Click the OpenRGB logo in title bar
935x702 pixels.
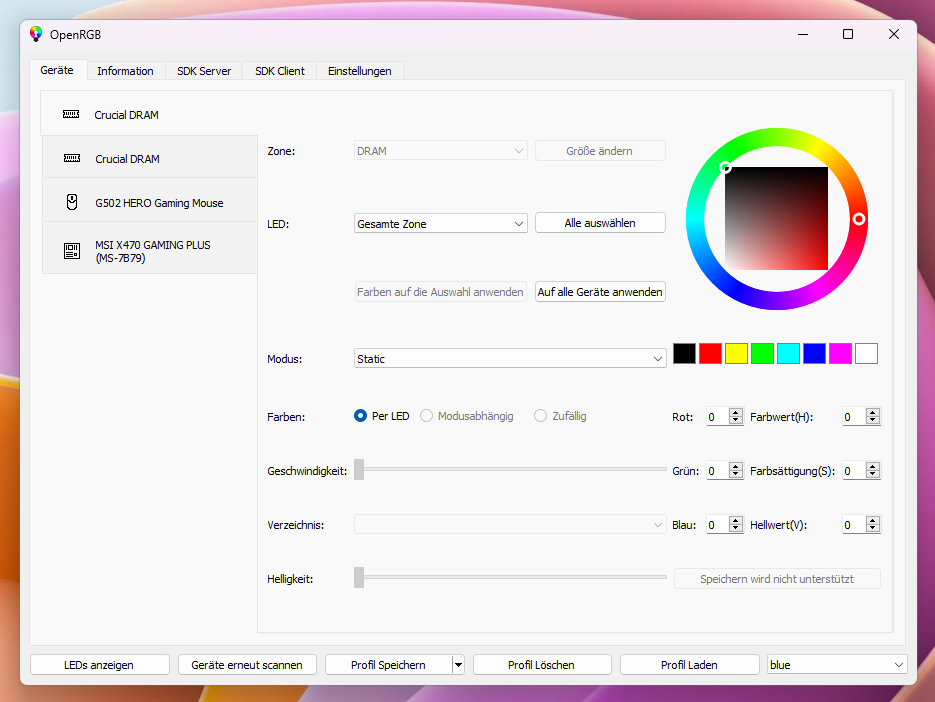point(36,34)
